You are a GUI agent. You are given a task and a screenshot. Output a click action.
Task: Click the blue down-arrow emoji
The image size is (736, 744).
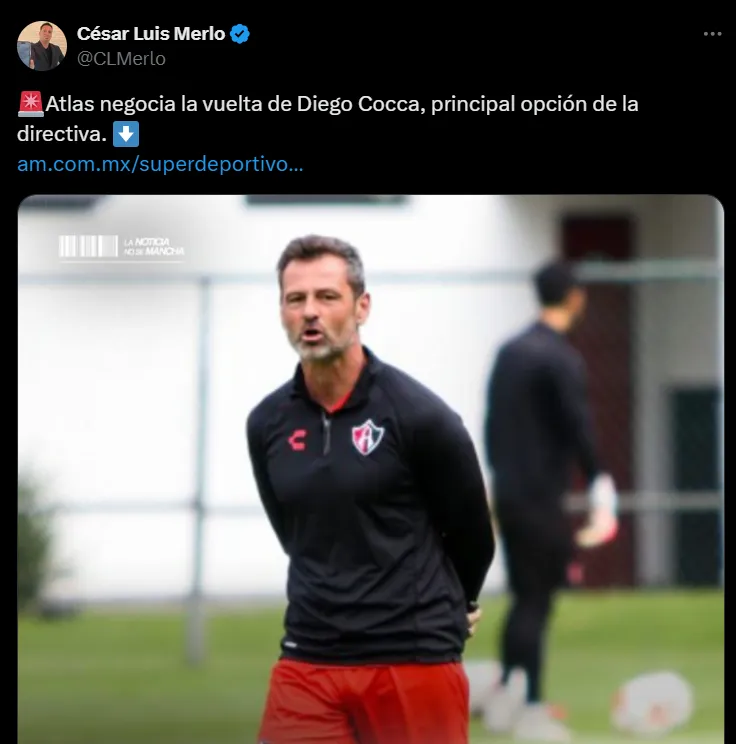(x=126, y=134)
